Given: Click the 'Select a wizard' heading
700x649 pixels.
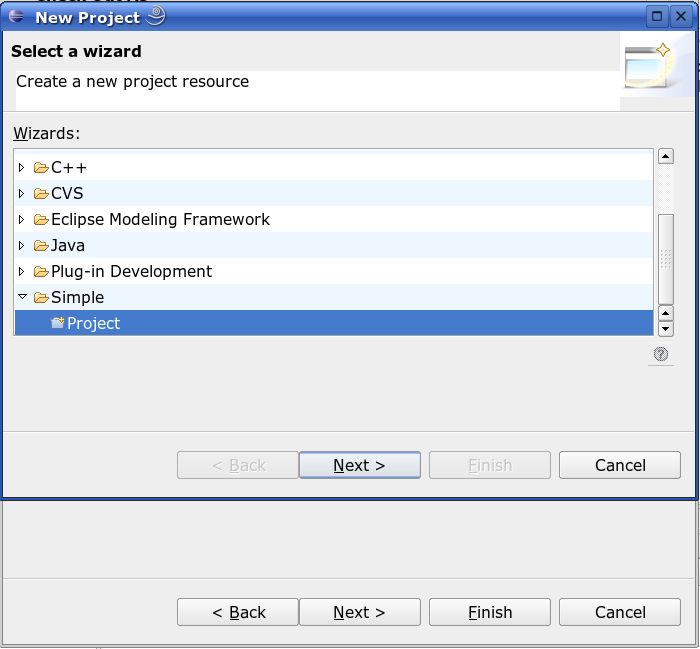Looking at the screenshot, I should click(76, 51).
